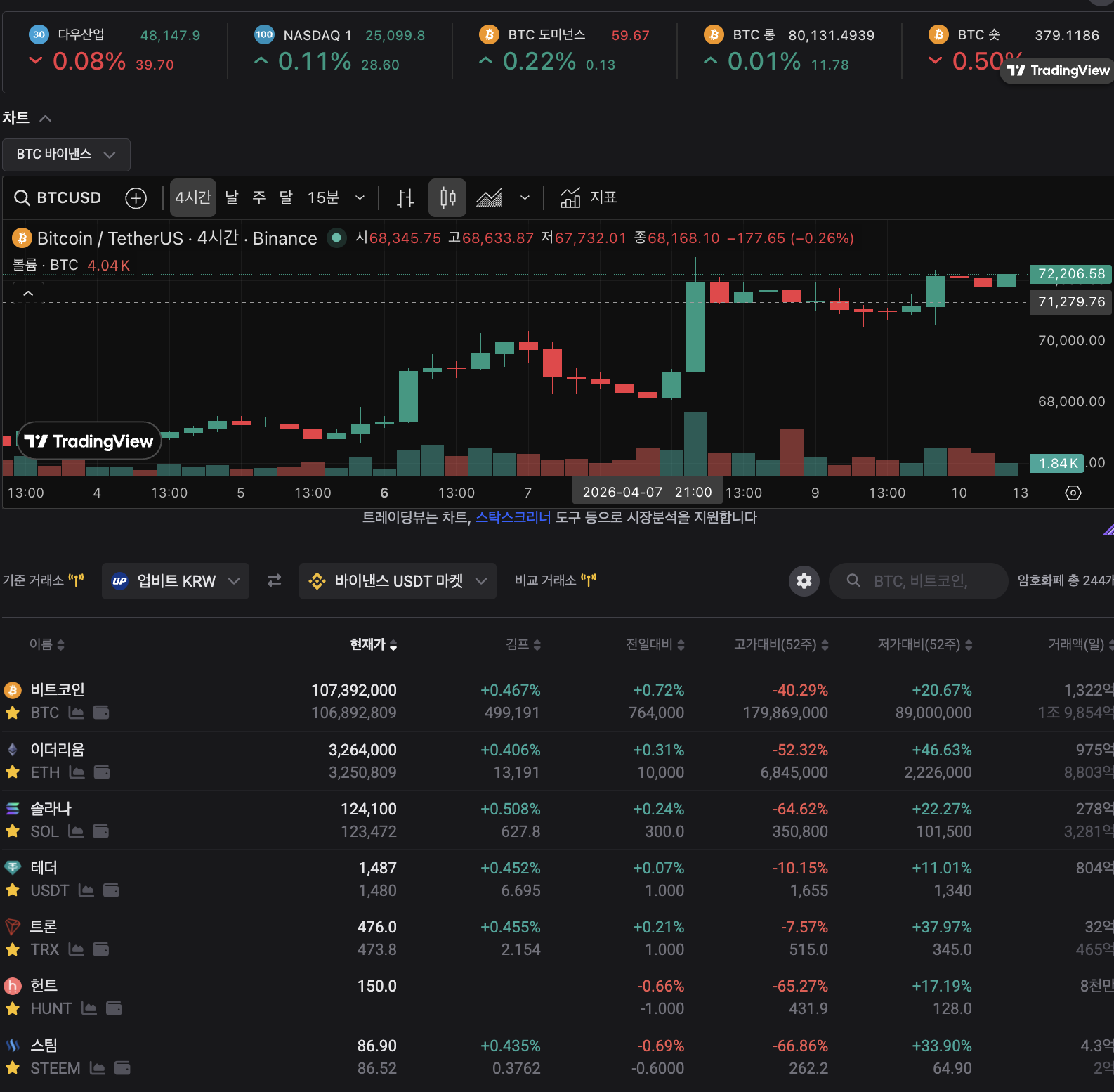Open the 다우산업 ticker

pos(114,50)
